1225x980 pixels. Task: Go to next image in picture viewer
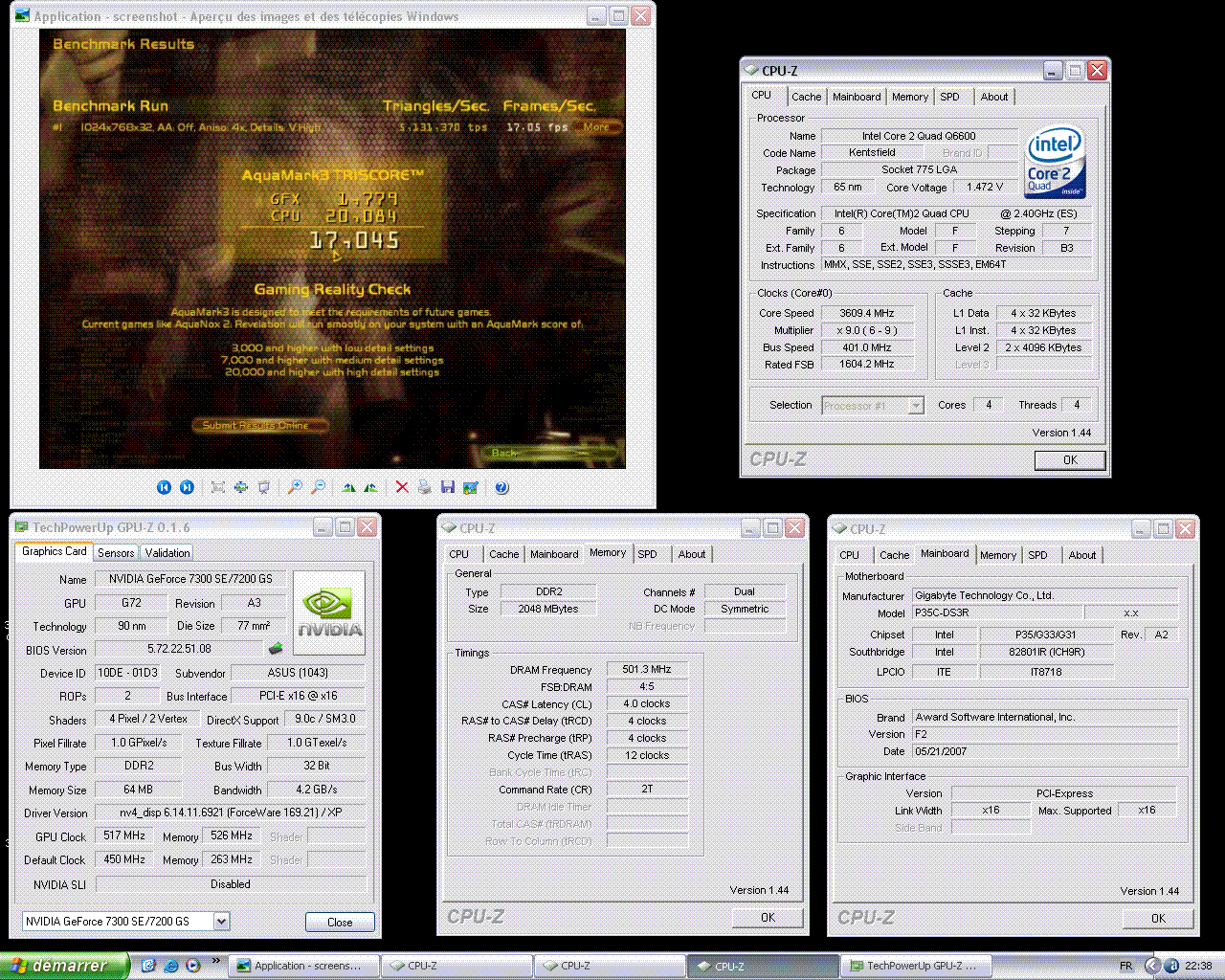187,487
